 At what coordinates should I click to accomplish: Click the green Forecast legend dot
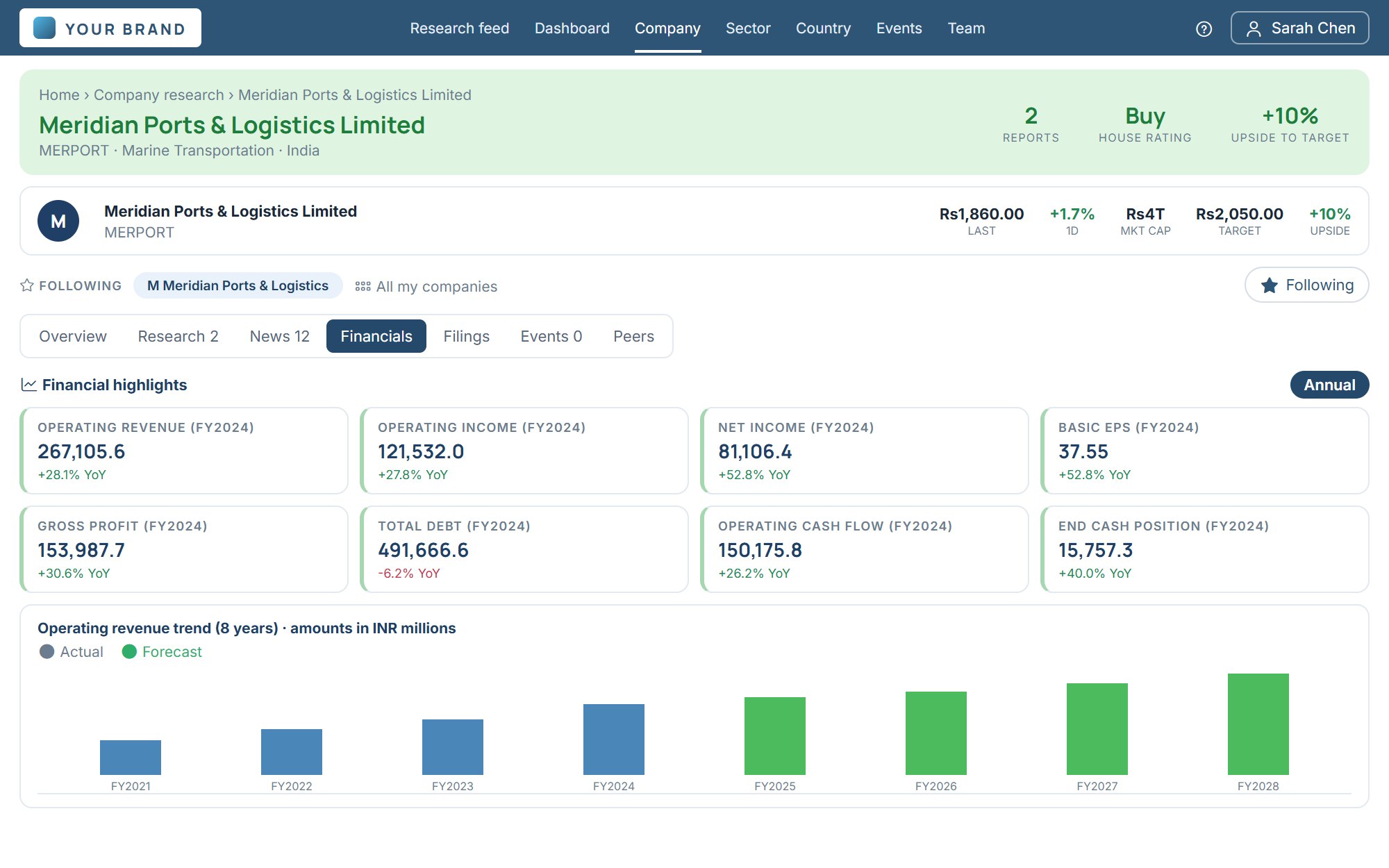129,651
